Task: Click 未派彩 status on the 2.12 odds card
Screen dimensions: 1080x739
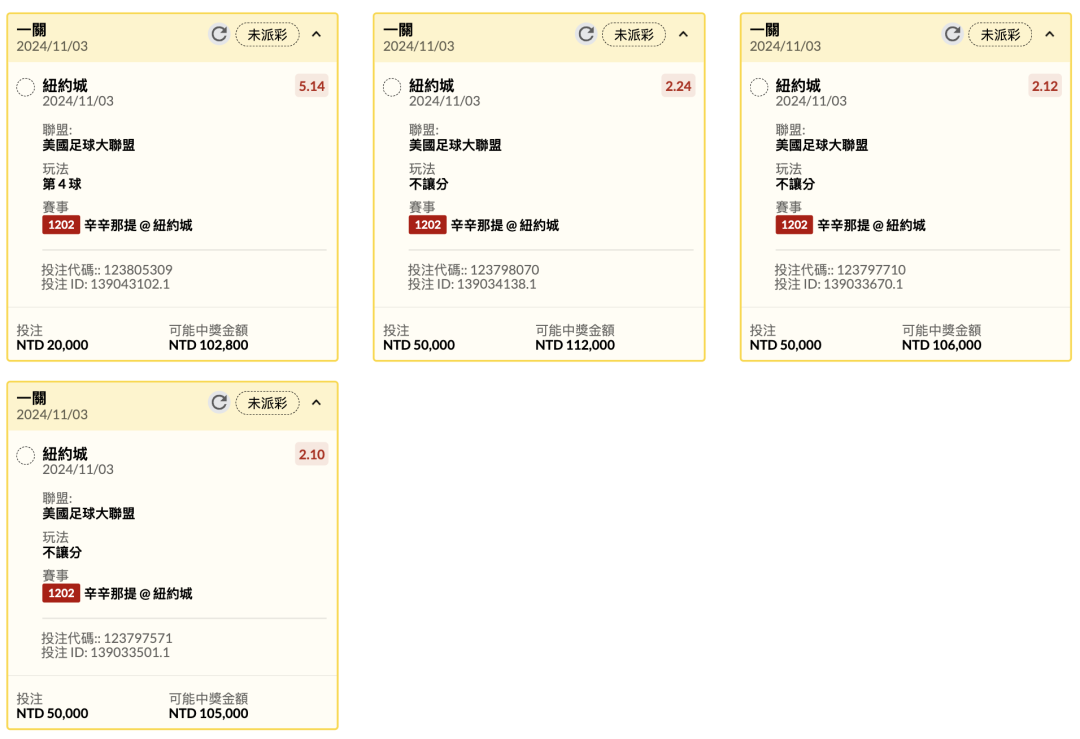Action: tap(1000, 34)
